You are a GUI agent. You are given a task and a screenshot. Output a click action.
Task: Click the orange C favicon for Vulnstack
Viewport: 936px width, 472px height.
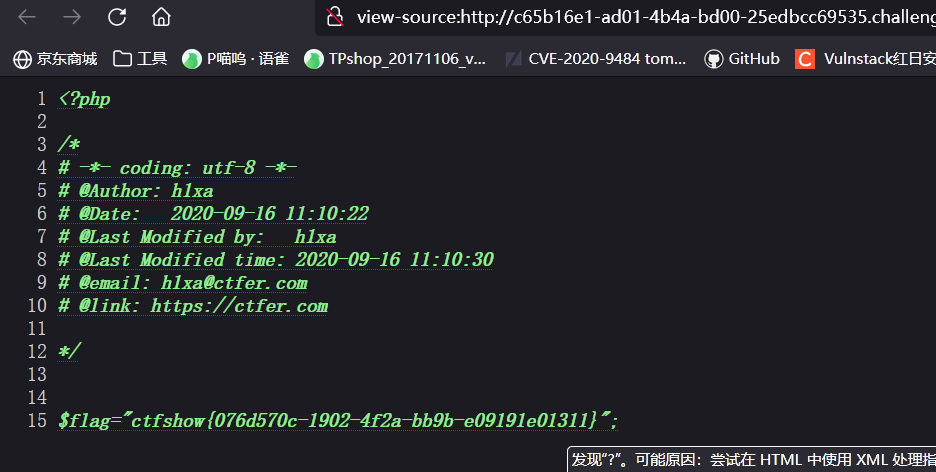coord(805,59)
